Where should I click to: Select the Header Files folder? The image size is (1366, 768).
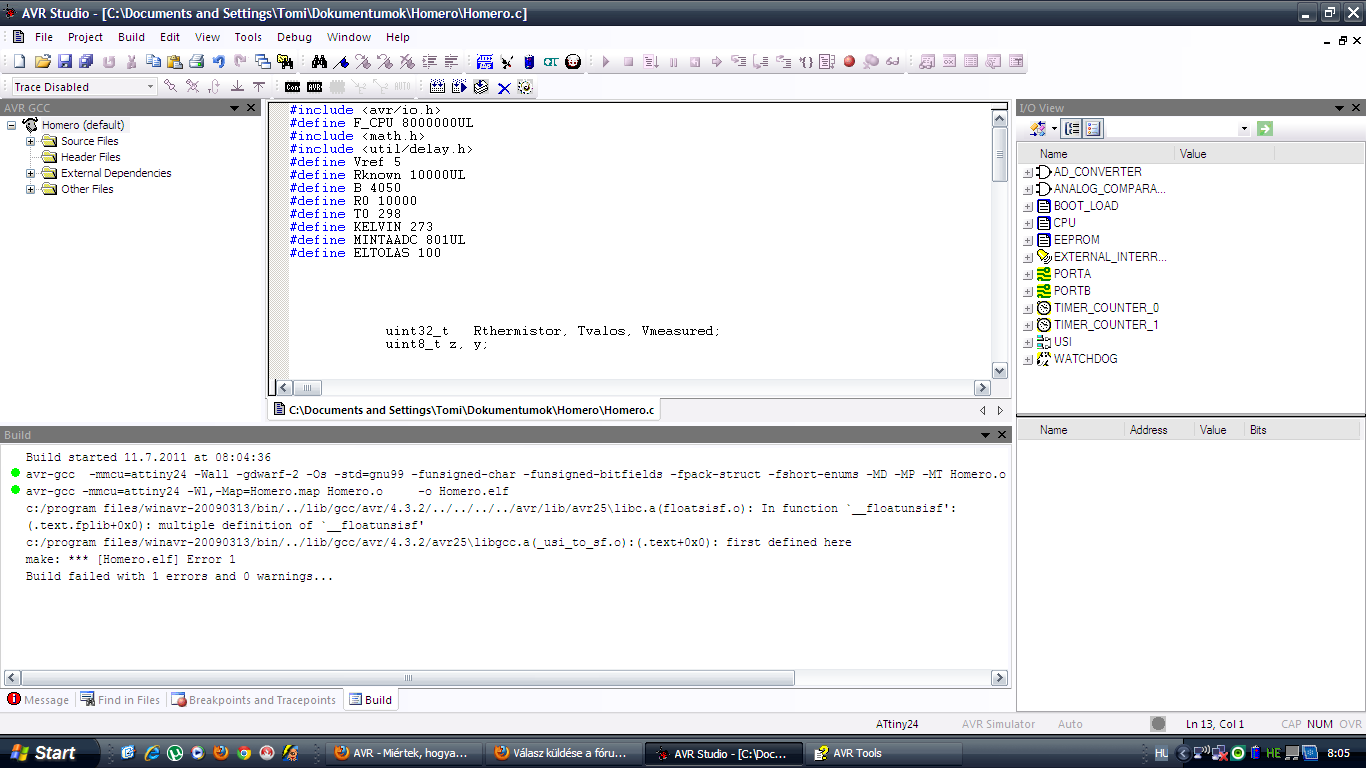tap(90, 157)
